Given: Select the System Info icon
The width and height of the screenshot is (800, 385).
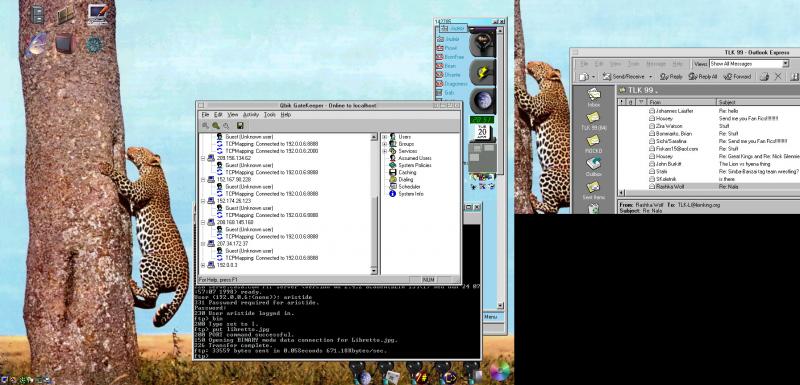Looking at the screenshot, I should (x=393, y=194).
